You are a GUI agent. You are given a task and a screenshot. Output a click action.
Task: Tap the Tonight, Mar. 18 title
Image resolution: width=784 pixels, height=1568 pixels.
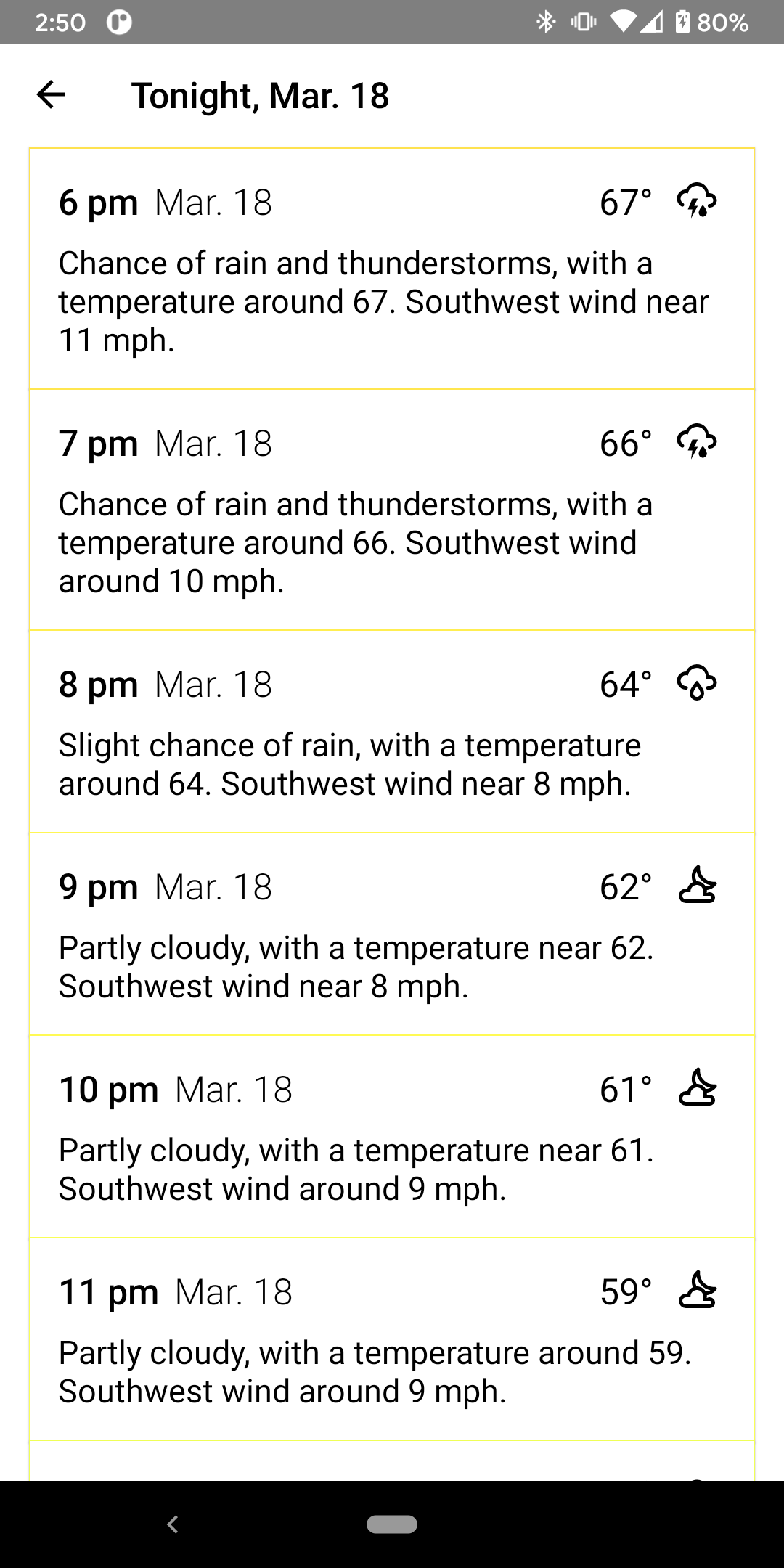click(x=260, y=96)
